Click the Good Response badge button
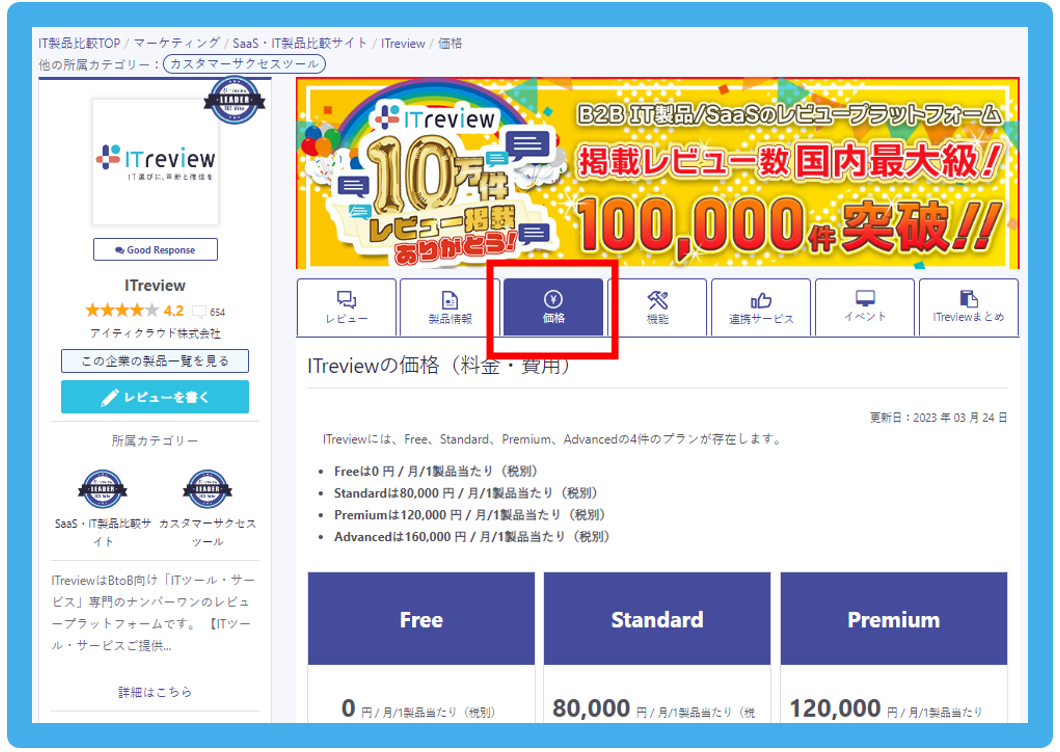Viewport: 1060px width, 752px height. point(154,249)
